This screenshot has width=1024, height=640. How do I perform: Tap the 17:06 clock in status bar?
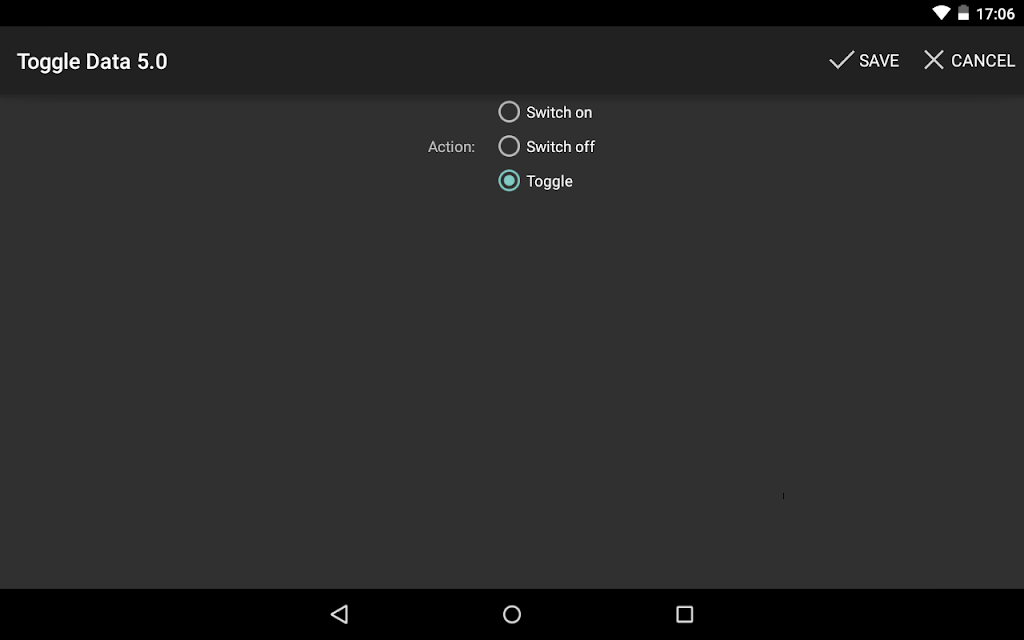tap(995, 14)
